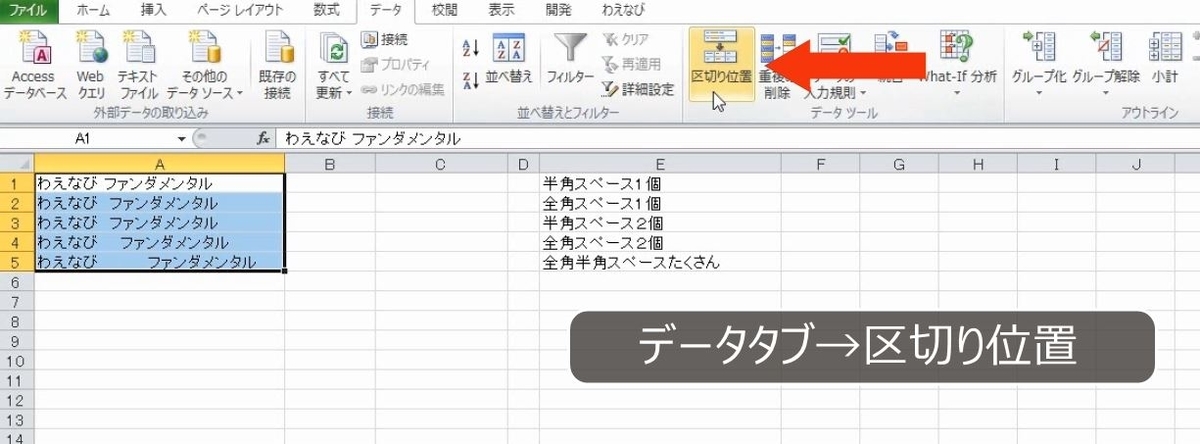Select column E header

click(660, 164)
